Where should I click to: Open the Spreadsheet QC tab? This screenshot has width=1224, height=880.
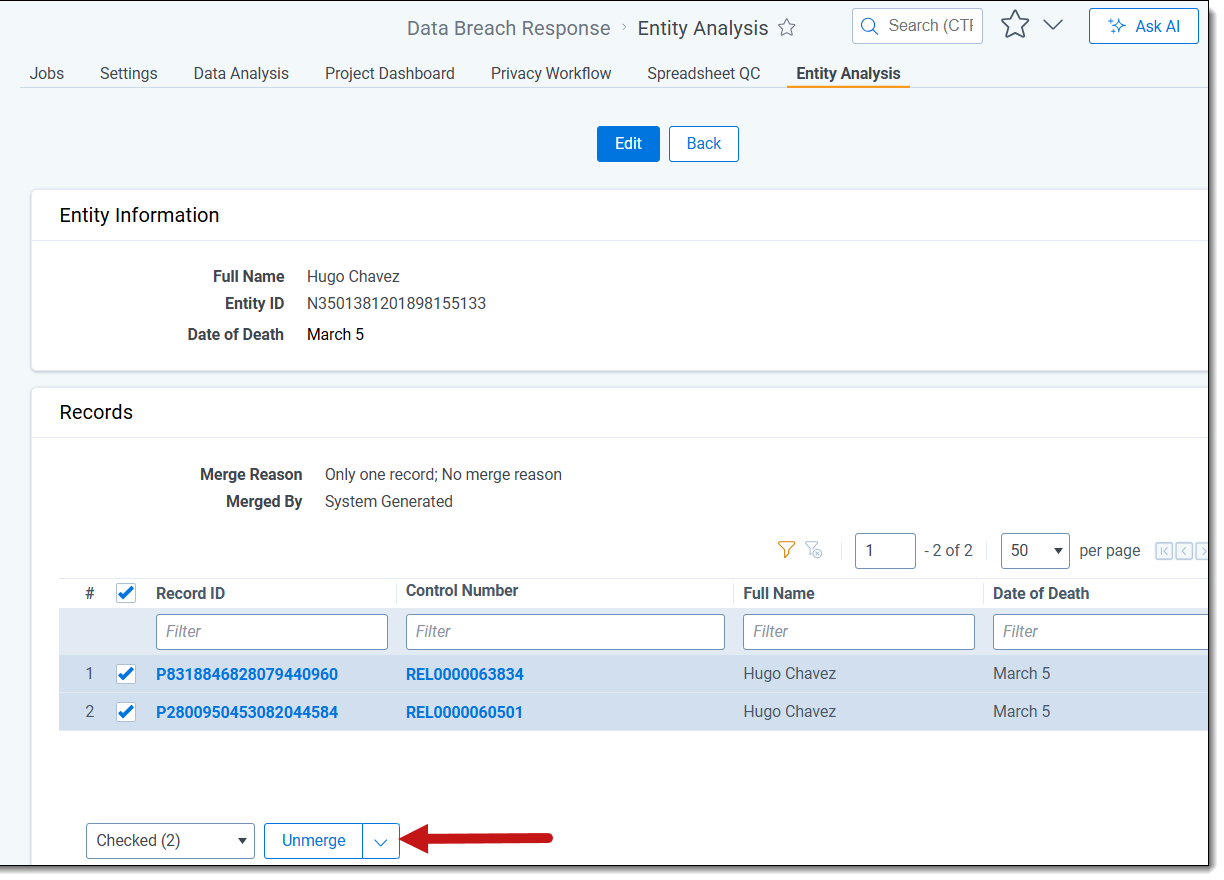coord(703,73)
